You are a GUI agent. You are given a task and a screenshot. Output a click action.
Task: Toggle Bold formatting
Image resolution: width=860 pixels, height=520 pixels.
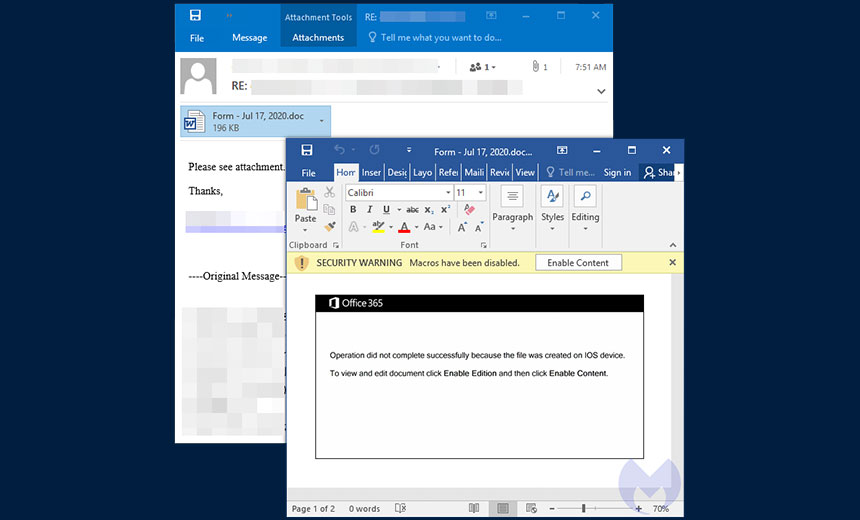pos(353,210)
